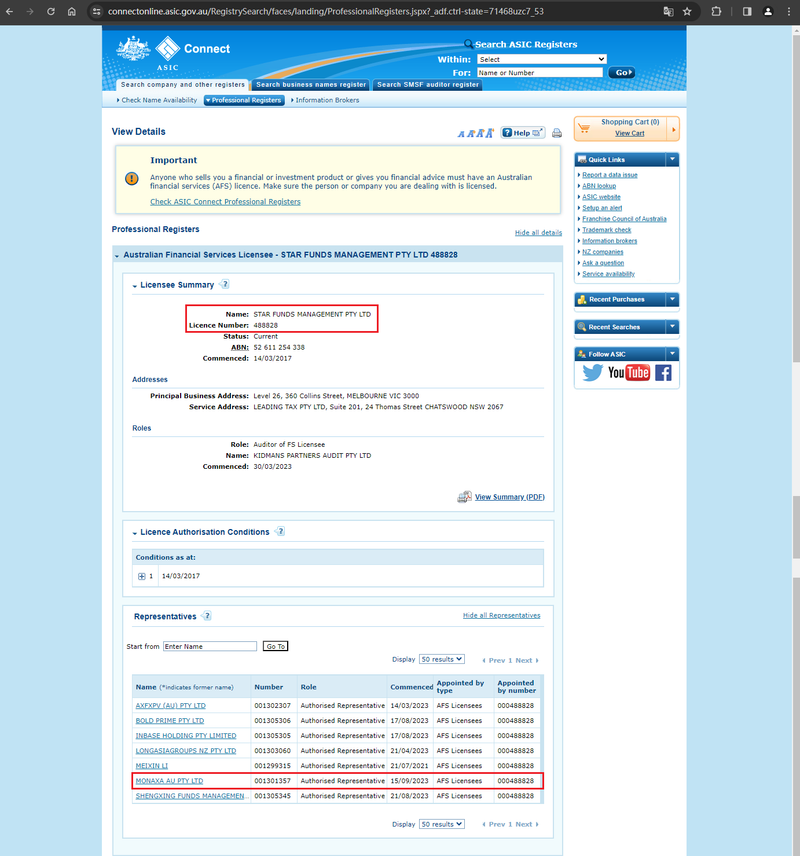Open Report a data issue link
800x856 pixels.
point(609,175)
